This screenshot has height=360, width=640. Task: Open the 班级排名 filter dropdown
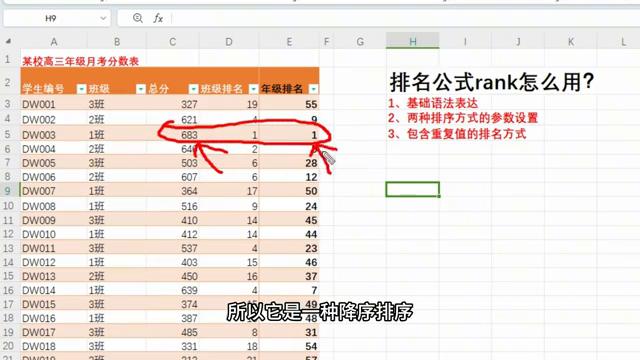253,89
